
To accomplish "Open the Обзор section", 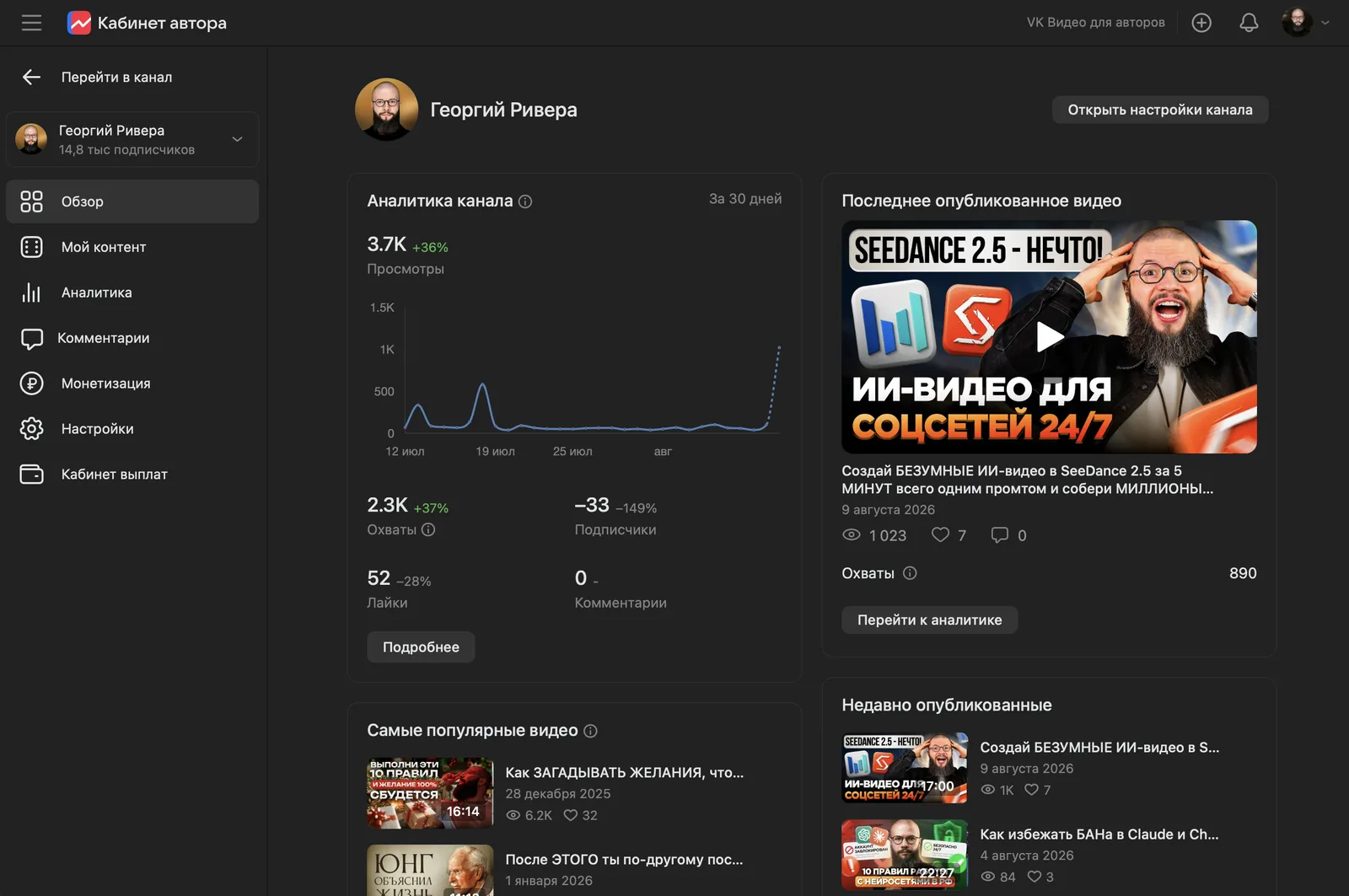I will click(132, 201).
